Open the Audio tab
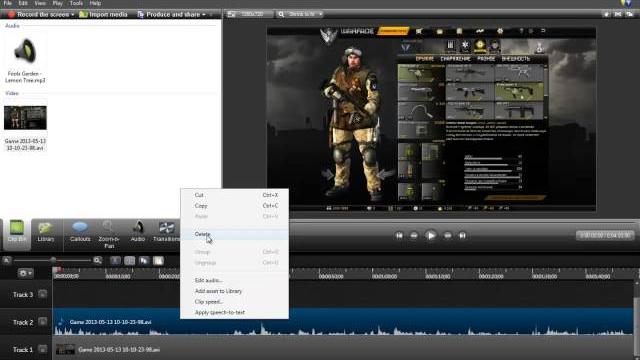640x360 pixels. tap(138, 231)
